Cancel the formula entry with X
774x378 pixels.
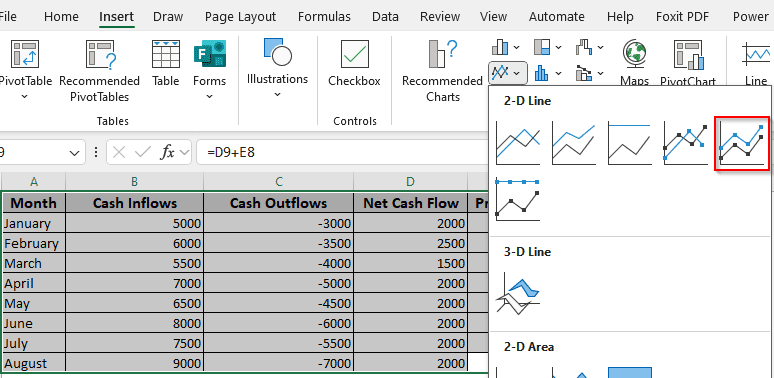pyautogui.click(x=118, y=153)
